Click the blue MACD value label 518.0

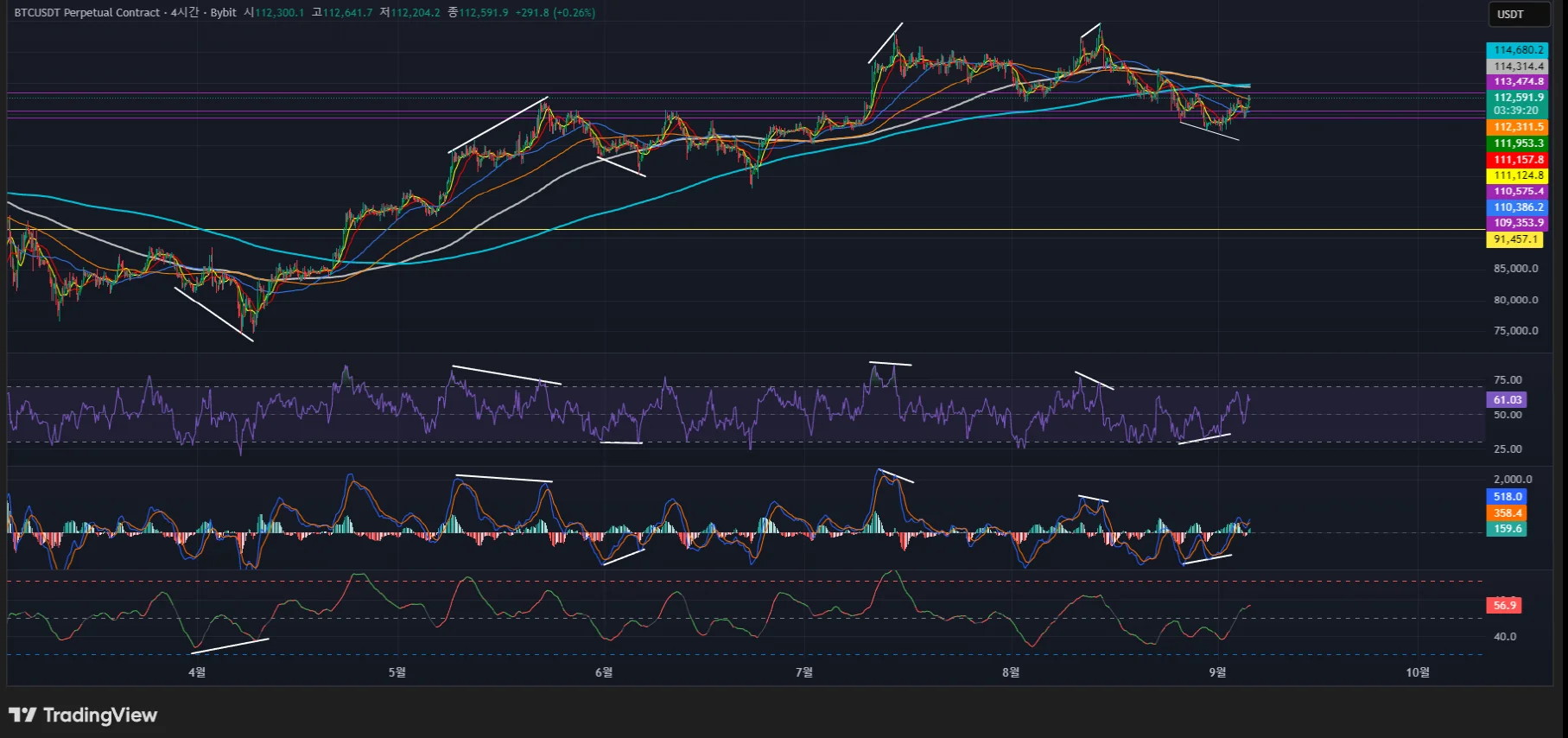(1507, 497)
